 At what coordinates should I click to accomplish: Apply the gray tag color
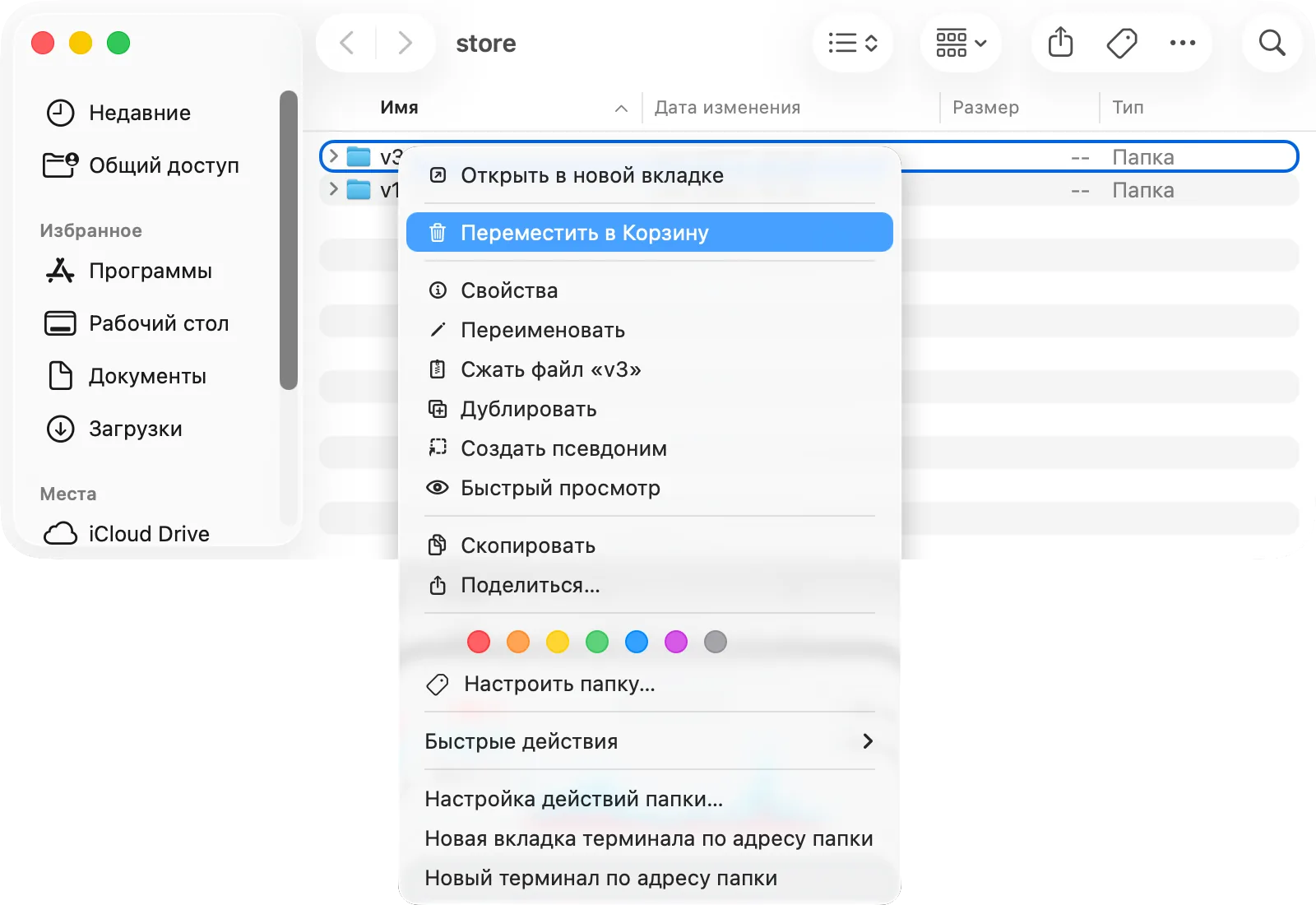click(716, 642)
